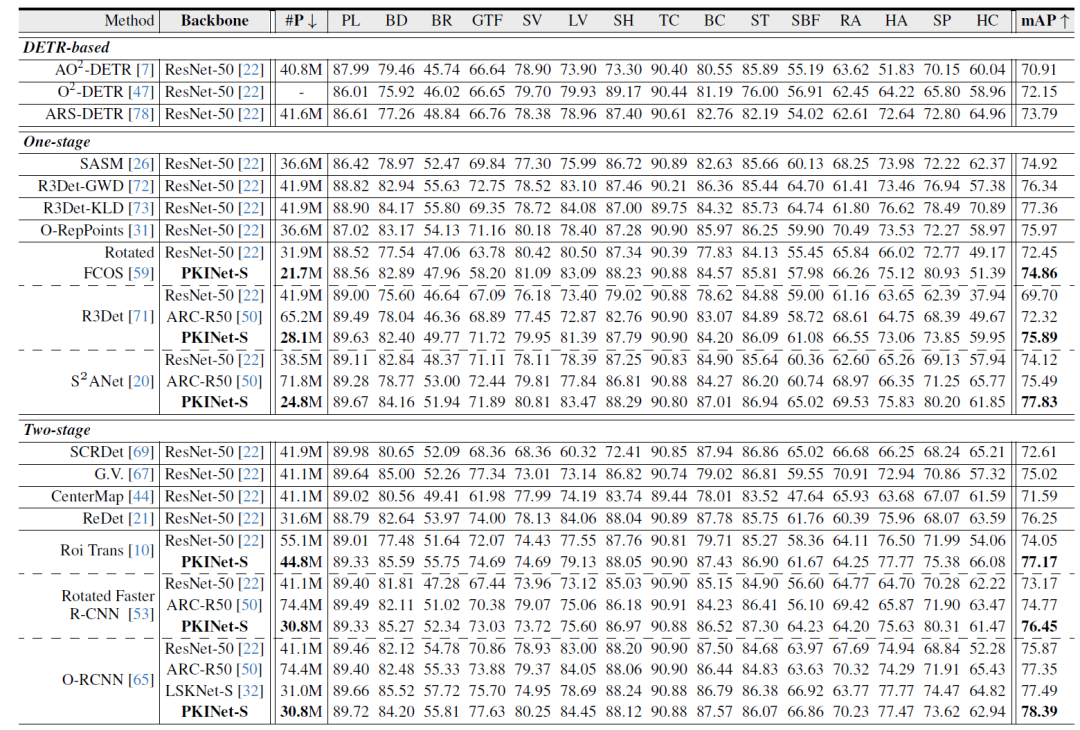
Task: Click the SASM reference [26] link
Action: pos(143,163)
